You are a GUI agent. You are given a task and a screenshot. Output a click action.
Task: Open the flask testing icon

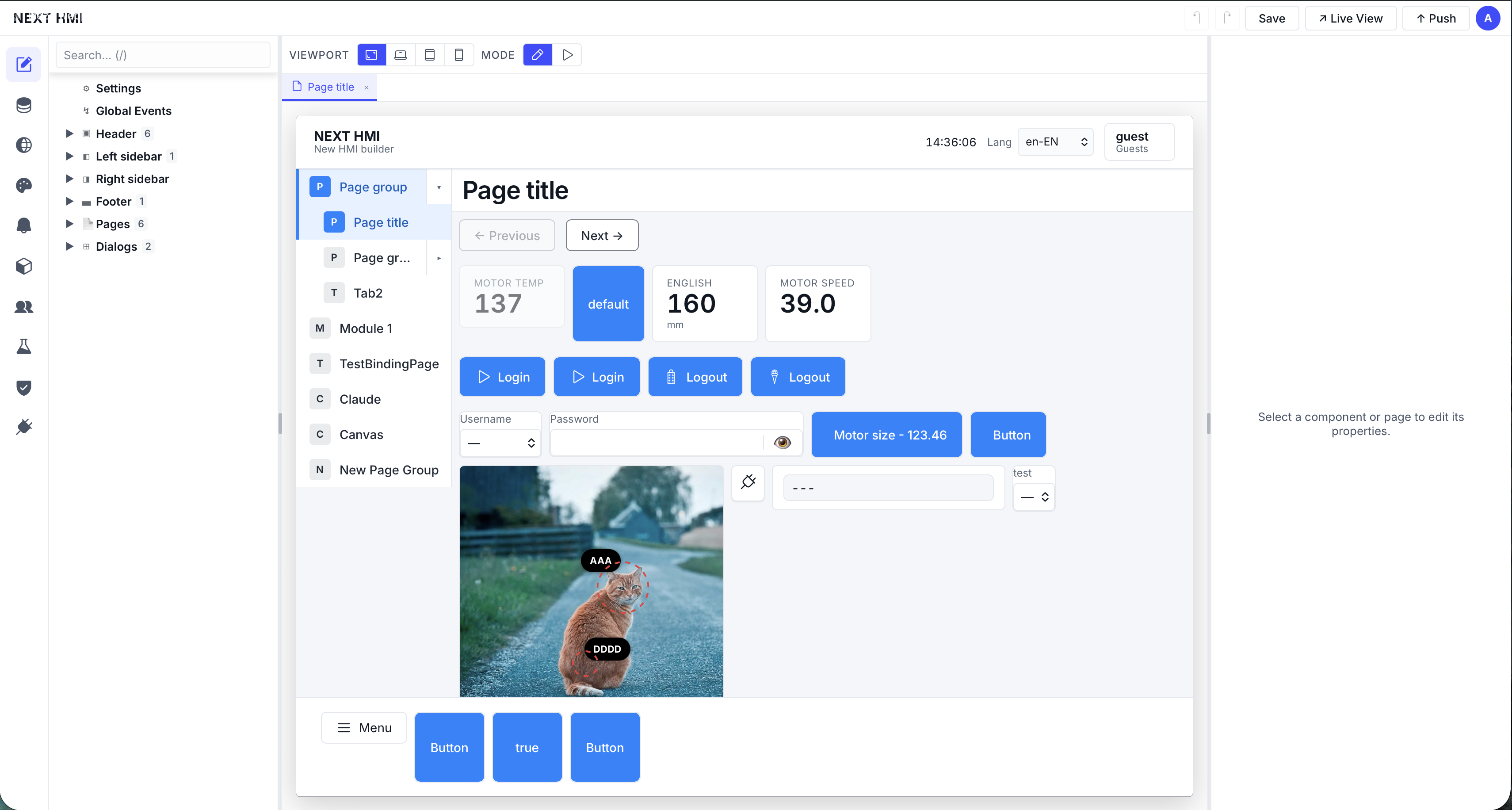23,347
